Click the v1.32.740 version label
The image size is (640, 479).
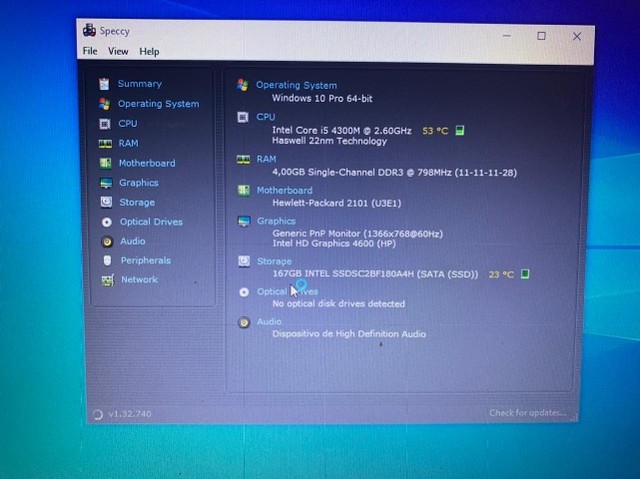129,414
